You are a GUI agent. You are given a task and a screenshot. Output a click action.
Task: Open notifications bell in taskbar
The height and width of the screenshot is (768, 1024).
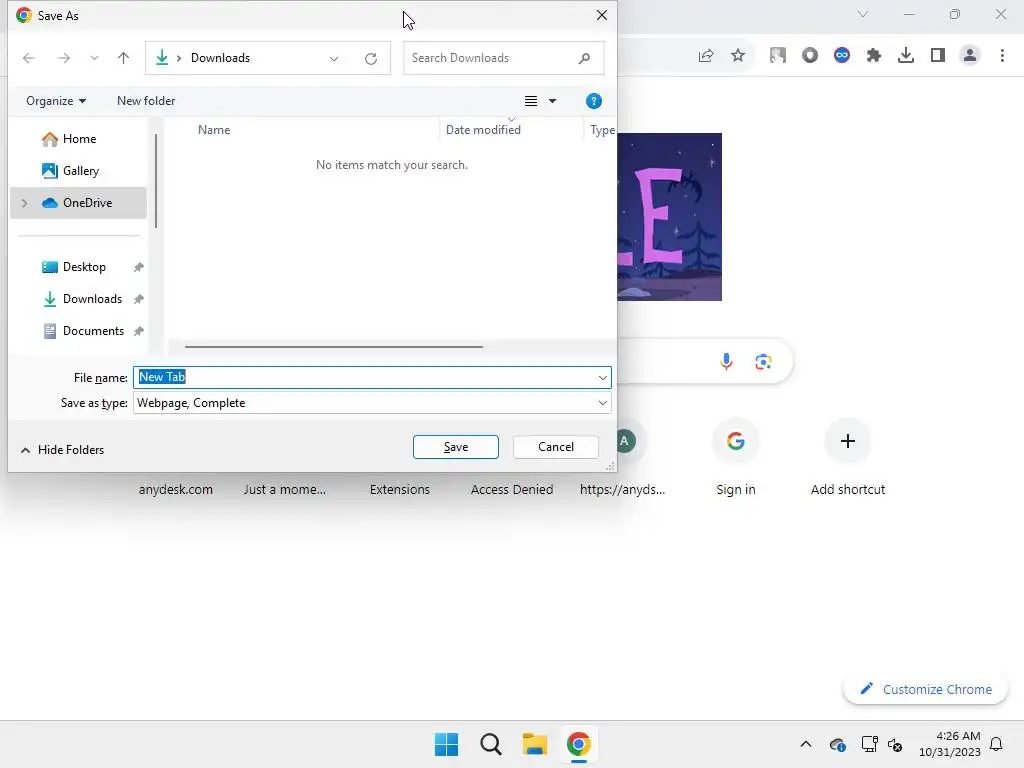(996, 744)
